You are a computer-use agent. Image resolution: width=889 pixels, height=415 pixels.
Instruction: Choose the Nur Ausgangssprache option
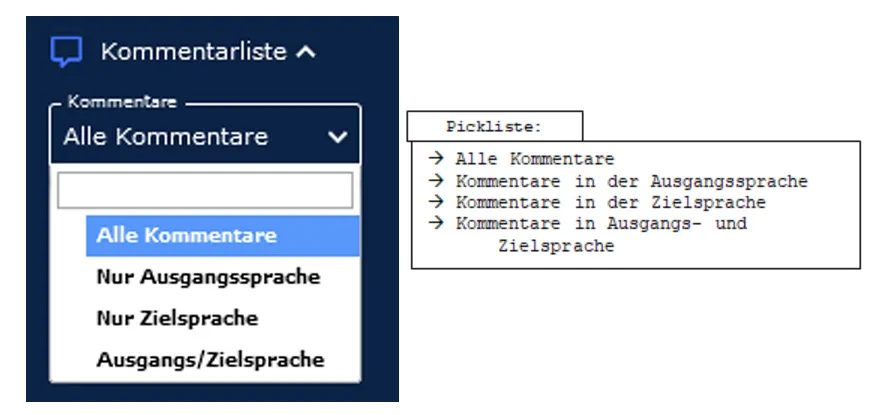click(x=208, y=277)
